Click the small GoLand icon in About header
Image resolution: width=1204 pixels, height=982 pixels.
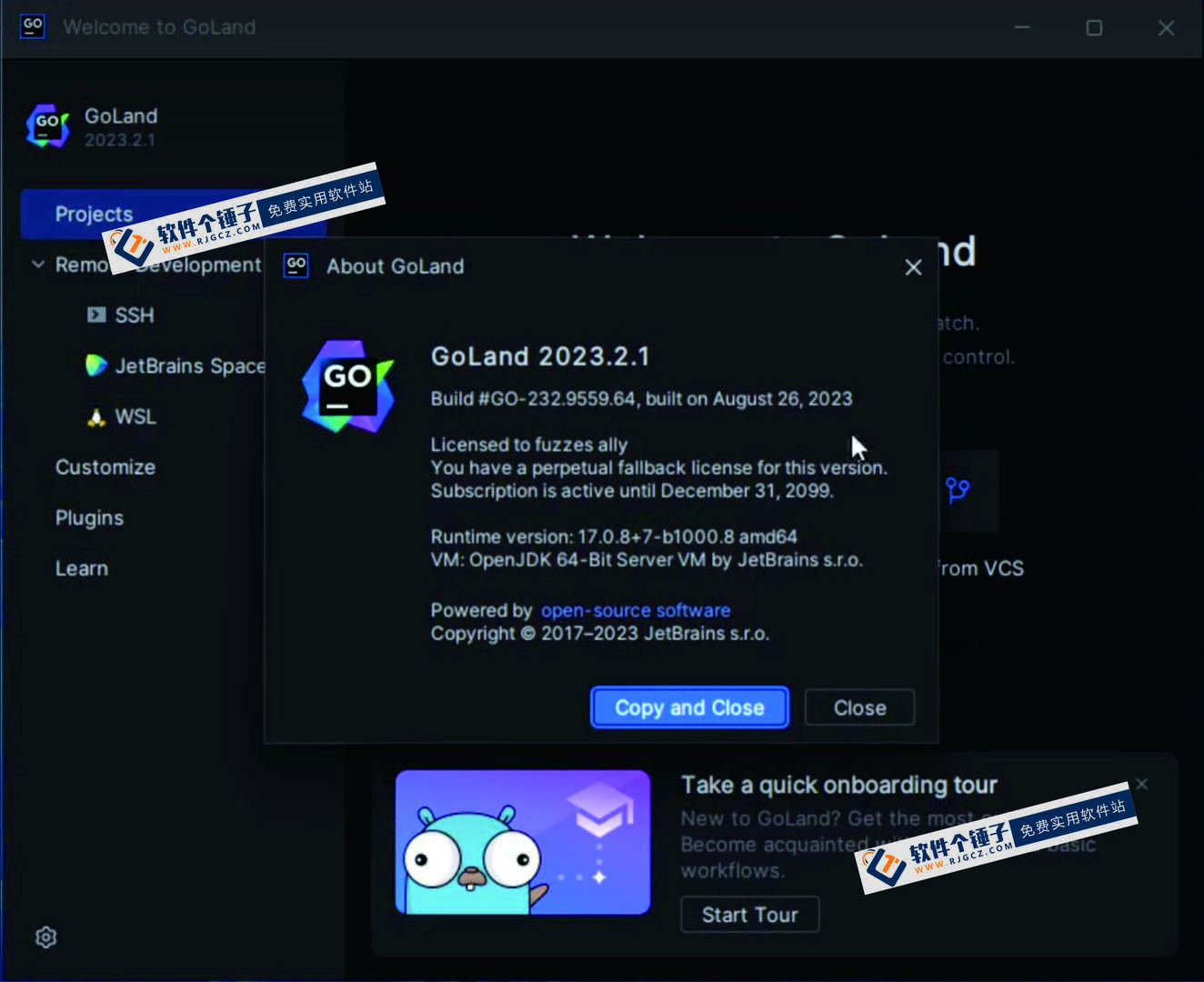[296, 266]
